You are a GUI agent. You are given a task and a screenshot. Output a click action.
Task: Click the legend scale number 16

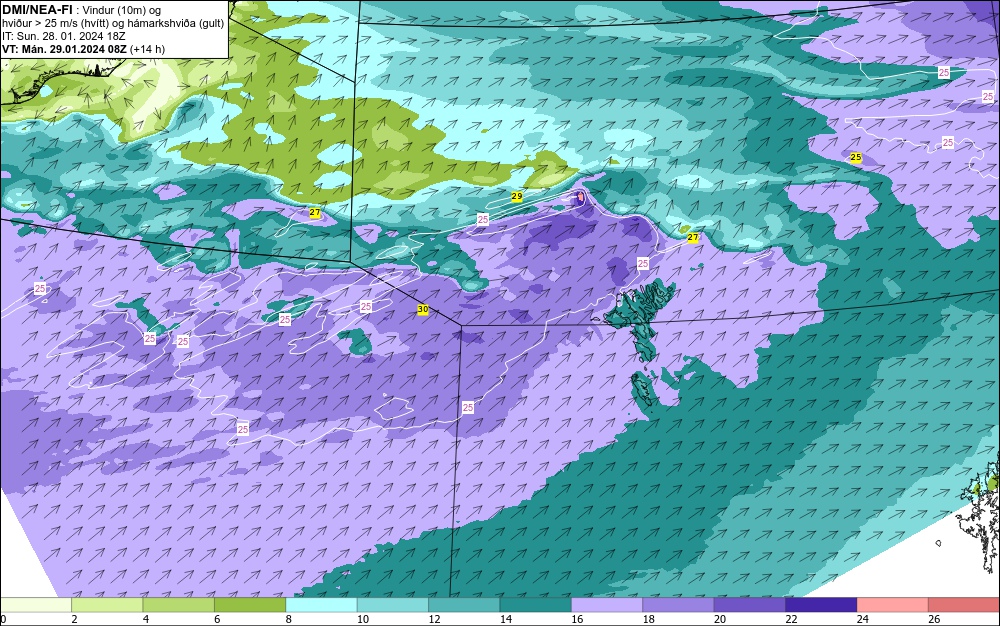click(x=577, y=619)
